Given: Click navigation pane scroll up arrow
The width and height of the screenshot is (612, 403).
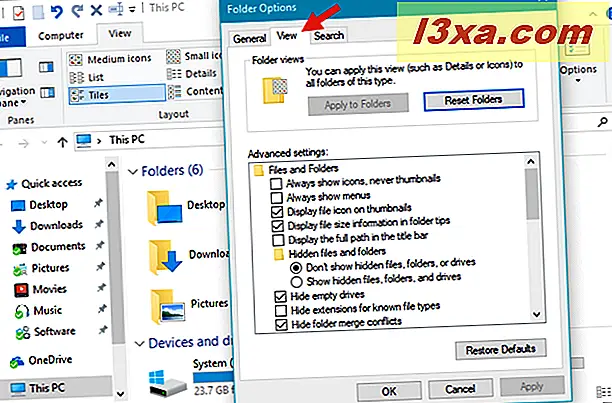Looking at the screenshot, I should pos(112,165).
